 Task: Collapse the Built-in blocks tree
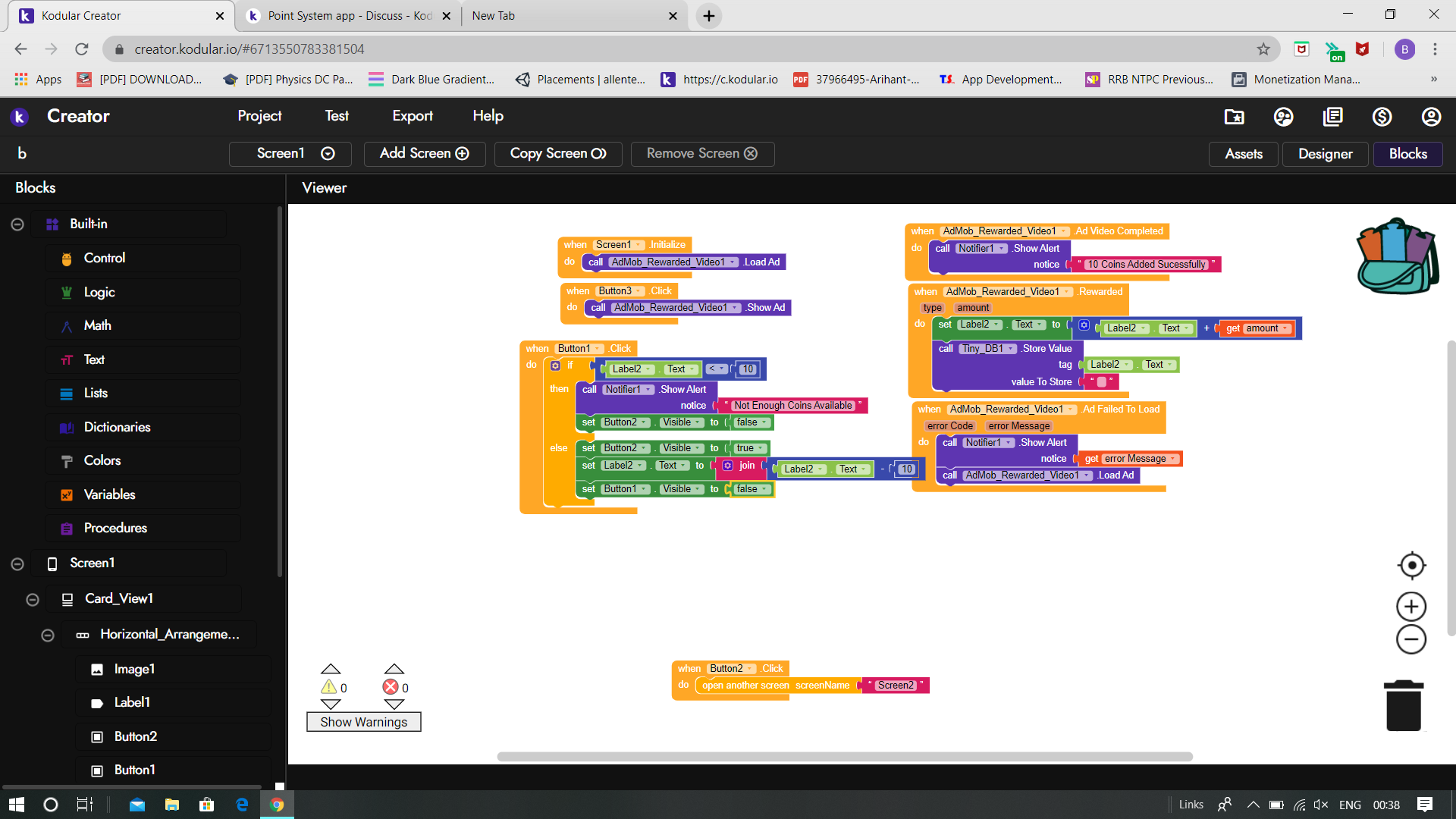coord(17,224)
